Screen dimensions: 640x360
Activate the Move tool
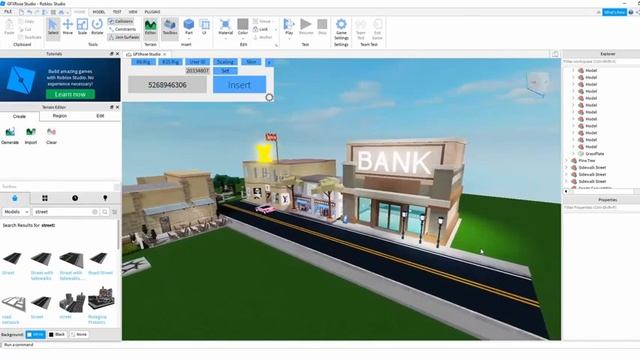click(x=67, y=27)
